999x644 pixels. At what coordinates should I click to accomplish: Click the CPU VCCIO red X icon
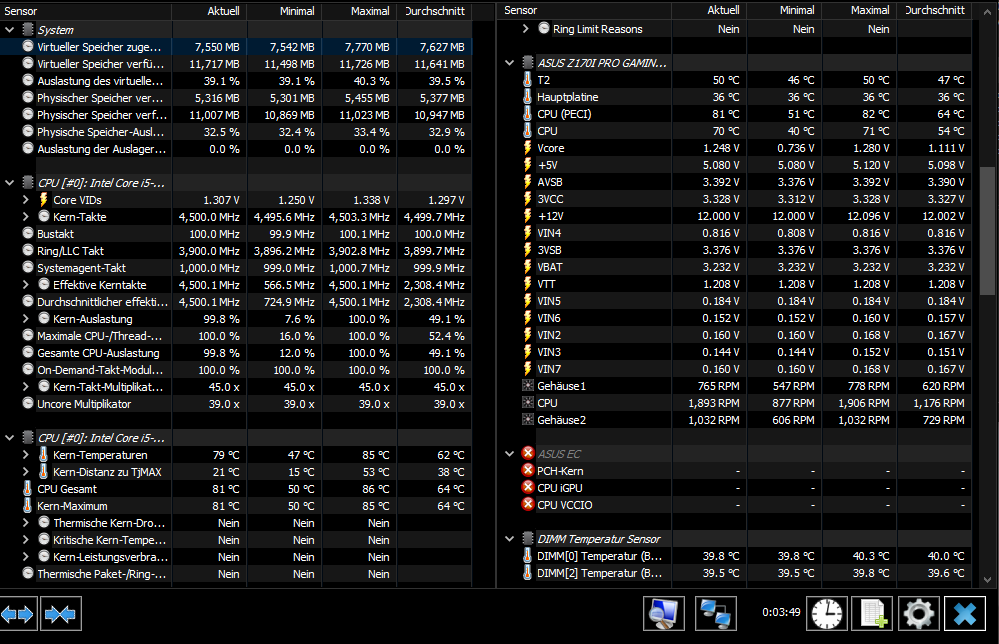(x=528, y=504)
